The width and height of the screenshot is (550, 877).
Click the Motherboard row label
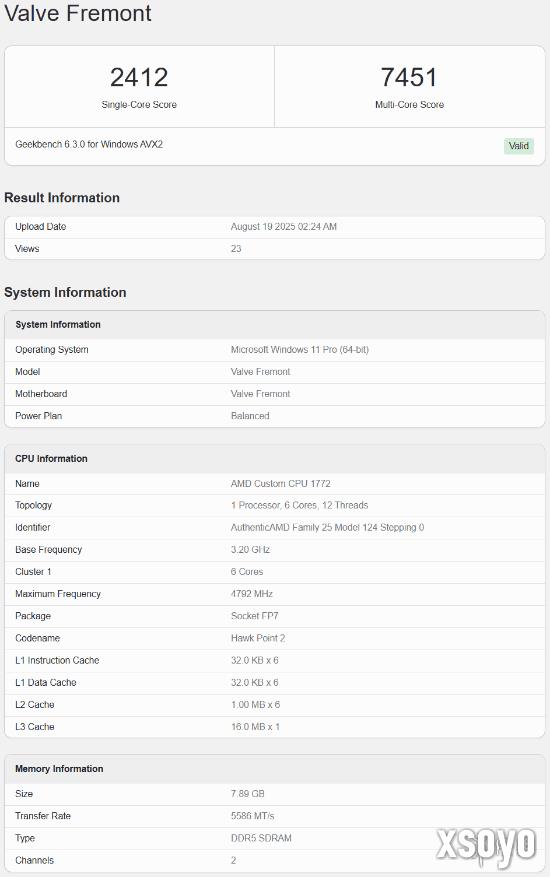[41, 394]
